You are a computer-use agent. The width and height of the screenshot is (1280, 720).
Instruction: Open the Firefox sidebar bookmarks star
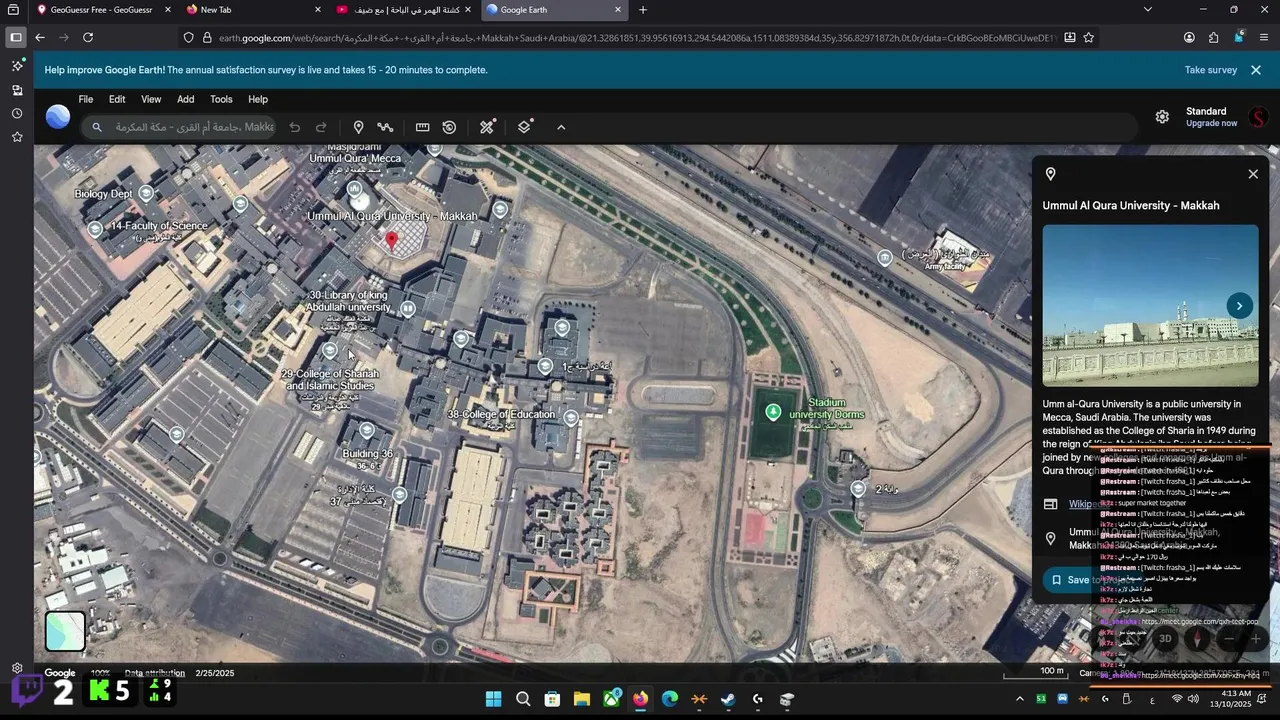tap(17, 137)
